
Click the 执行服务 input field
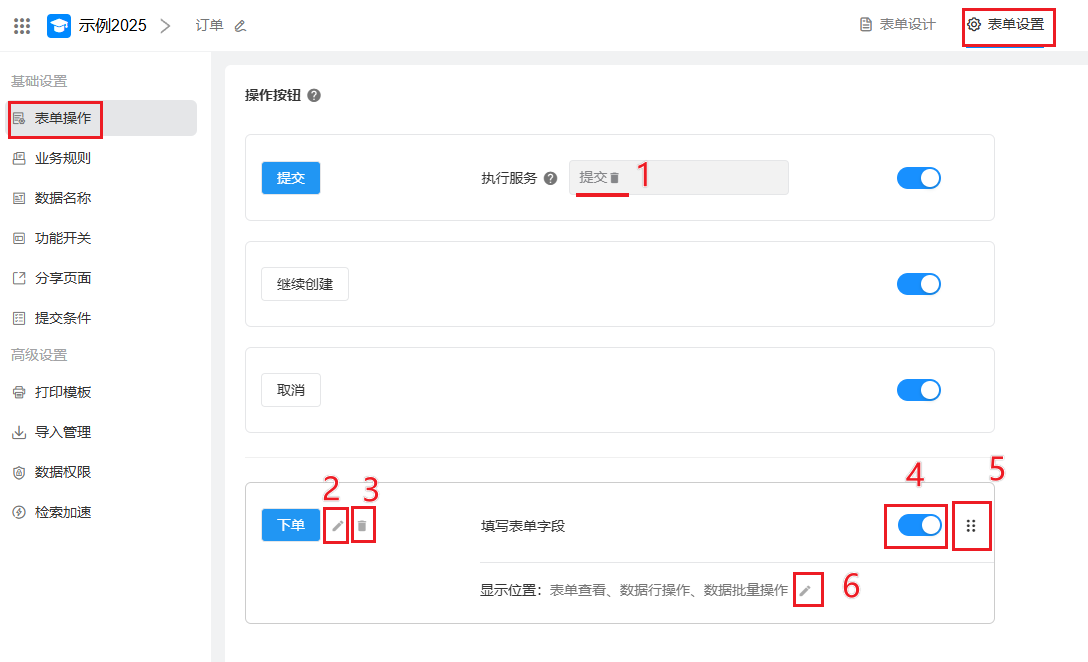click(700, 178)
